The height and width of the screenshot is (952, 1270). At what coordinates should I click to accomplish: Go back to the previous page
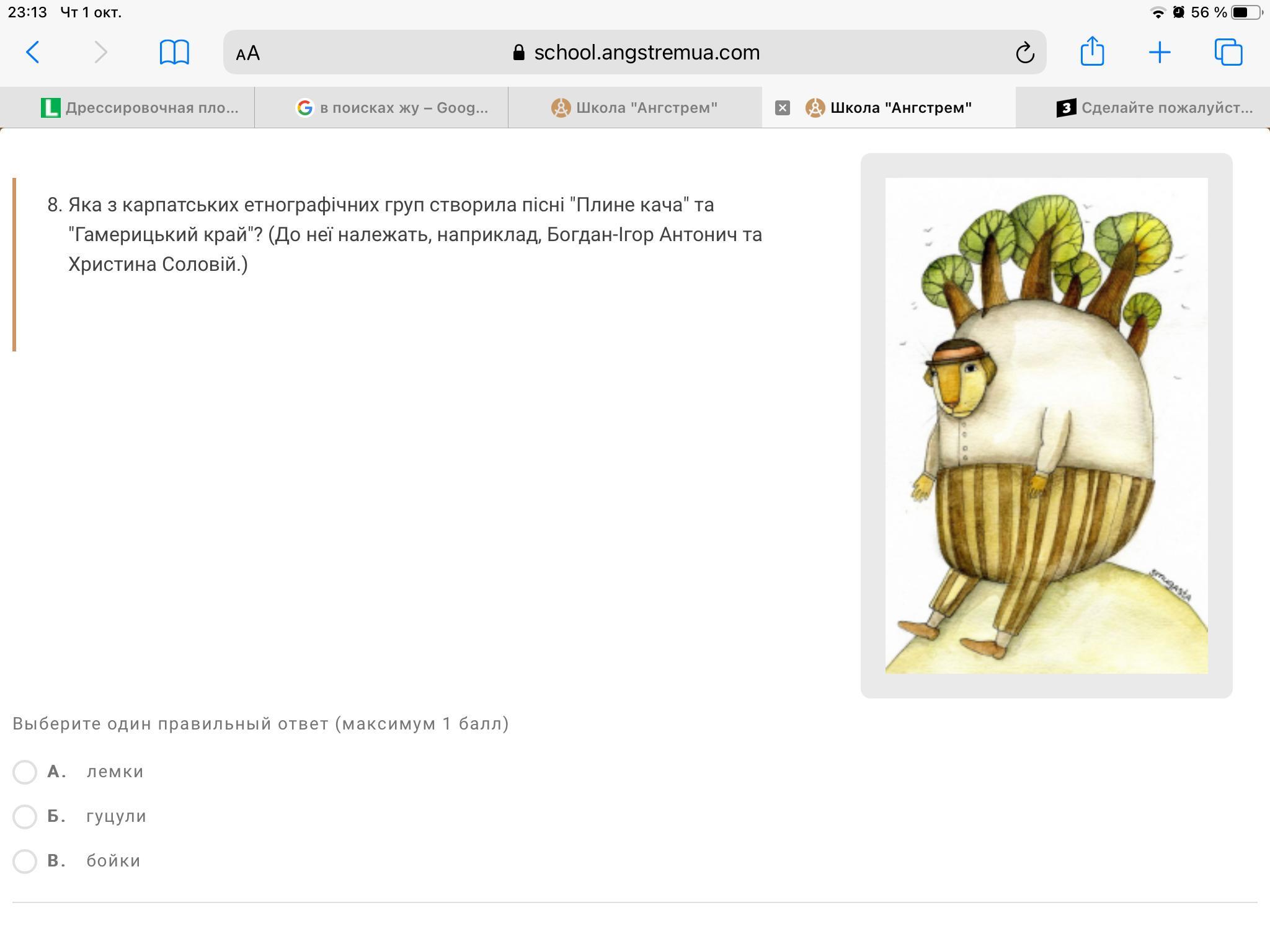[x=33, y=52]
